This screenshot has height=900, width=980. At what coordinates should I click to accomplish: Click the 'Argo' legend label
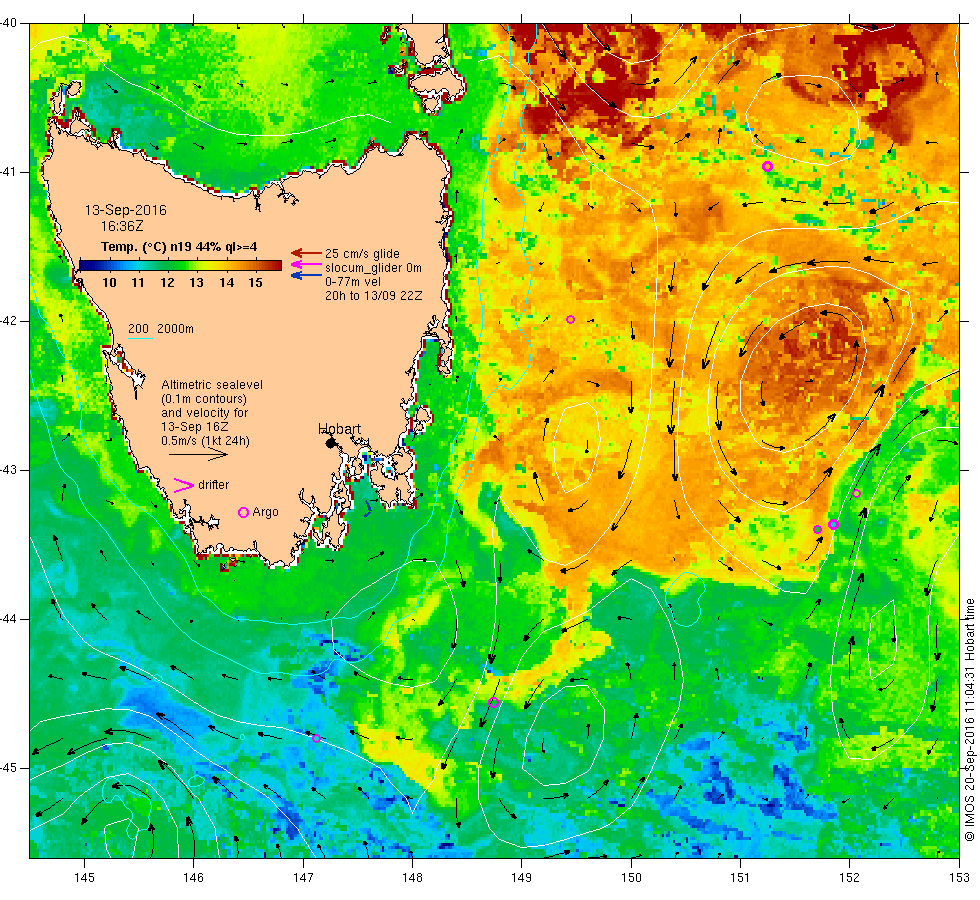[265, 512]
